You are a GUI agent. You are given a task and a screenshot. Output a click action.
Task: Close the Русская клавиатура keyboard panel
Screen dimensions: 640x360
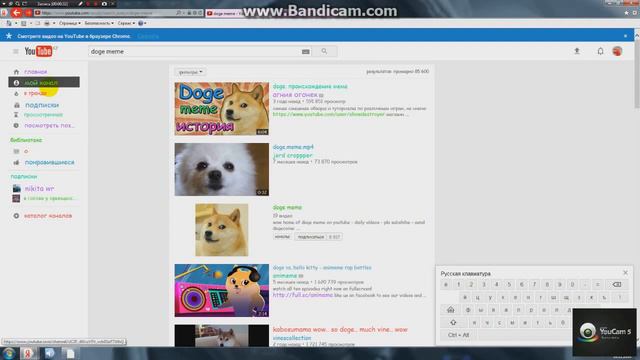pos(625,273)
